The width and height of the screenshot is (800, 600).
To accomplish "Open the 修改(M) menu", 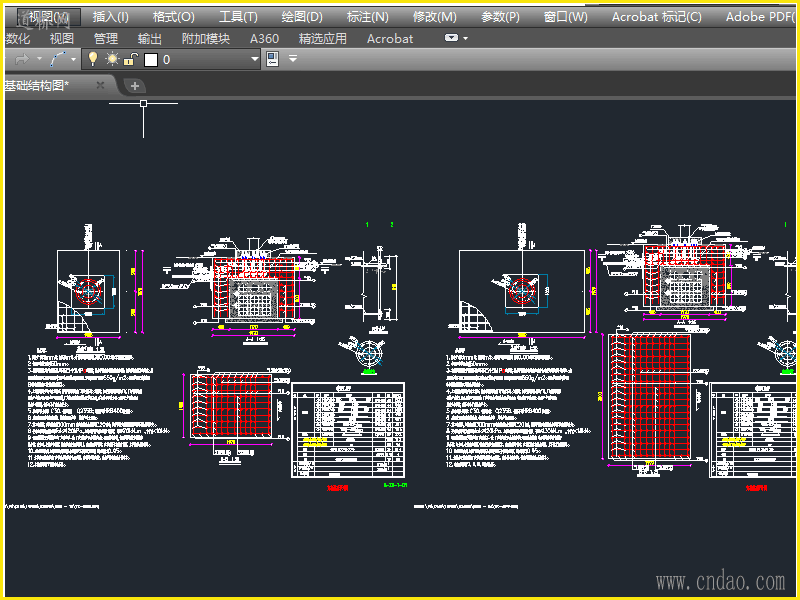I will tap(434, 16).
